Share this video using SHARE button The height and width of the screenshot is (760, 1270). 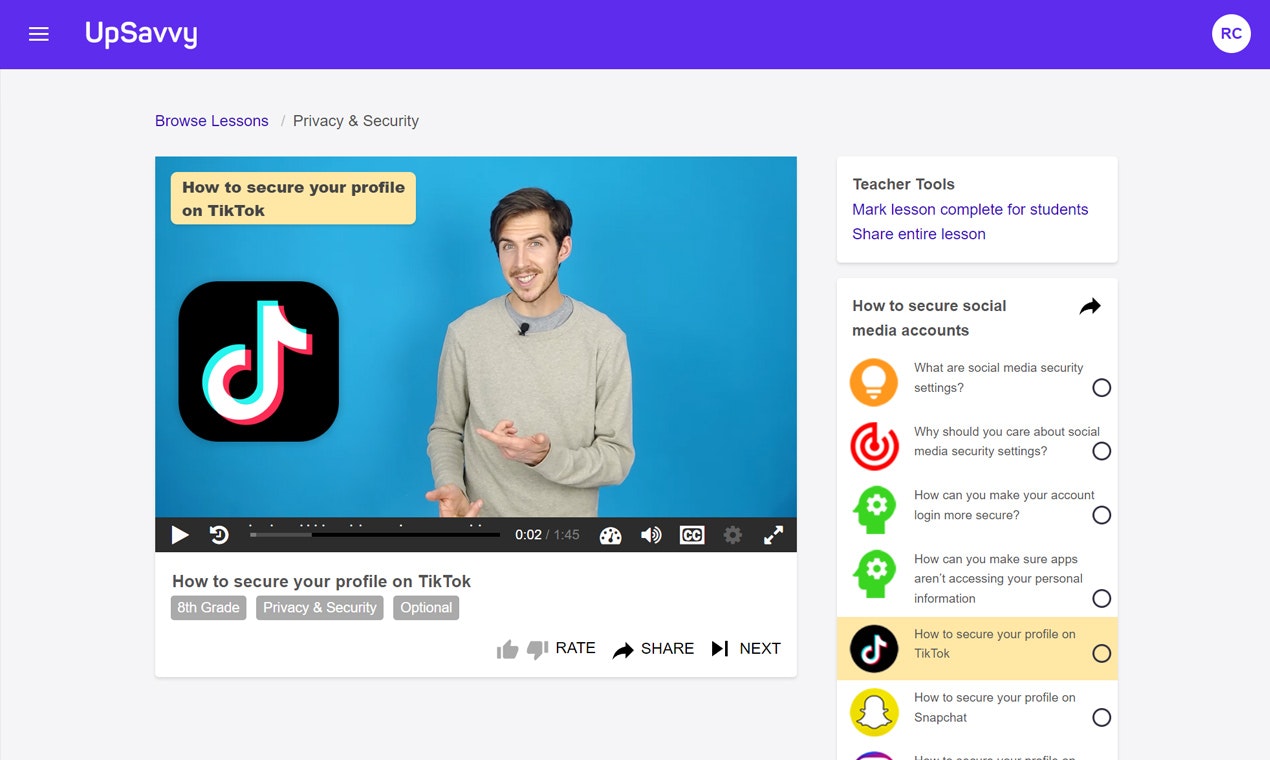point(653,649)
